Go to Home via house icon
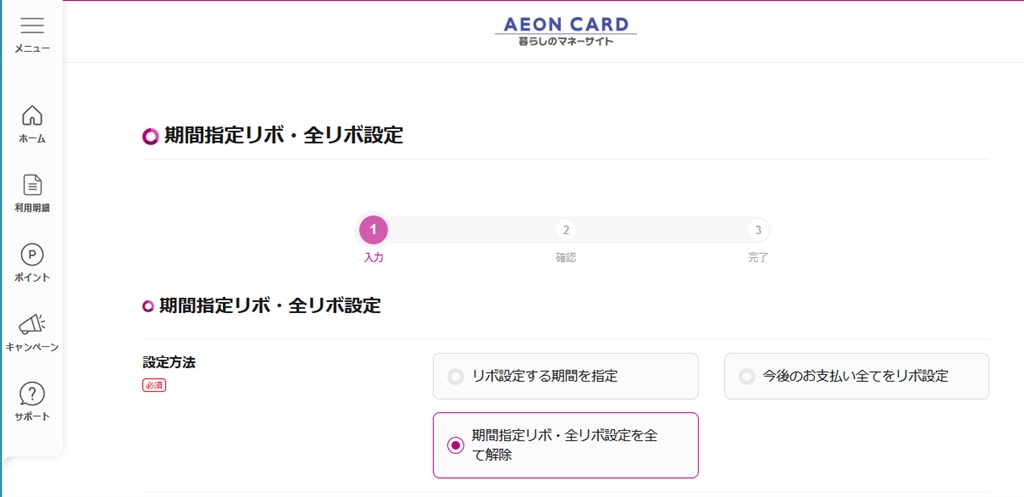 click(32, 115)
